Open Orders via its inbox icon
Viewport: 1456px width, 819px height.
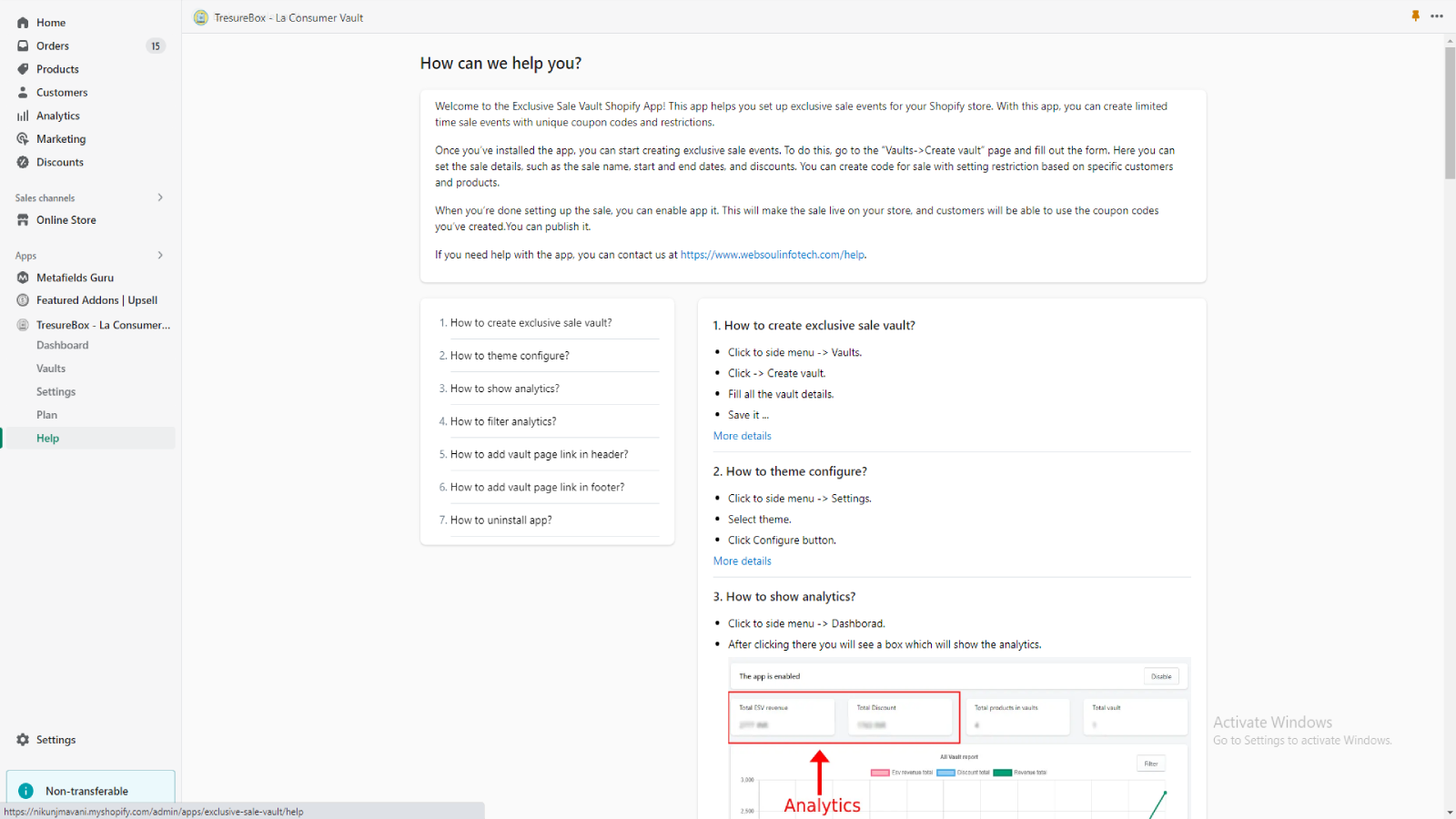(23, 45)
